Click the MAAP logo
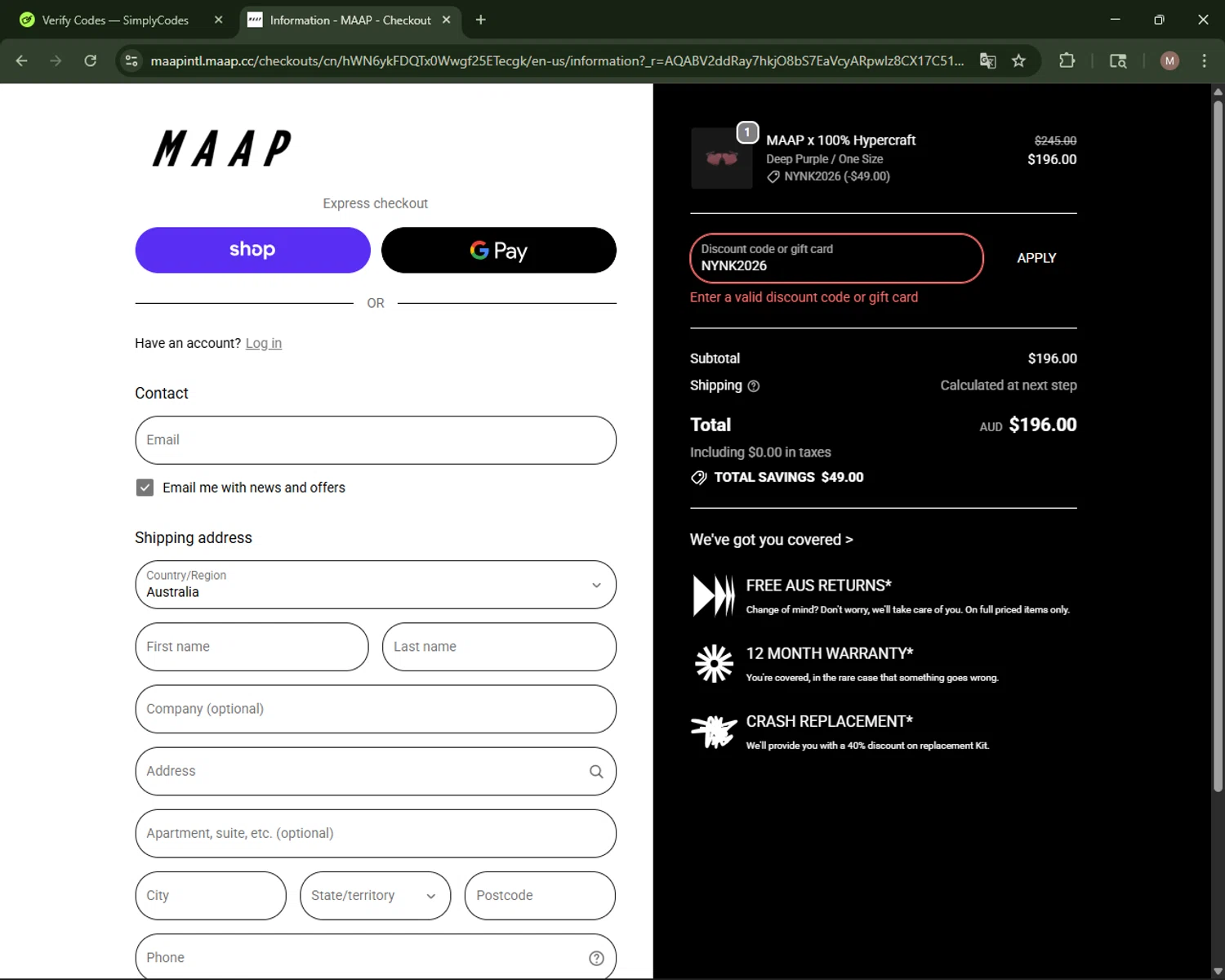 (222, 149)
